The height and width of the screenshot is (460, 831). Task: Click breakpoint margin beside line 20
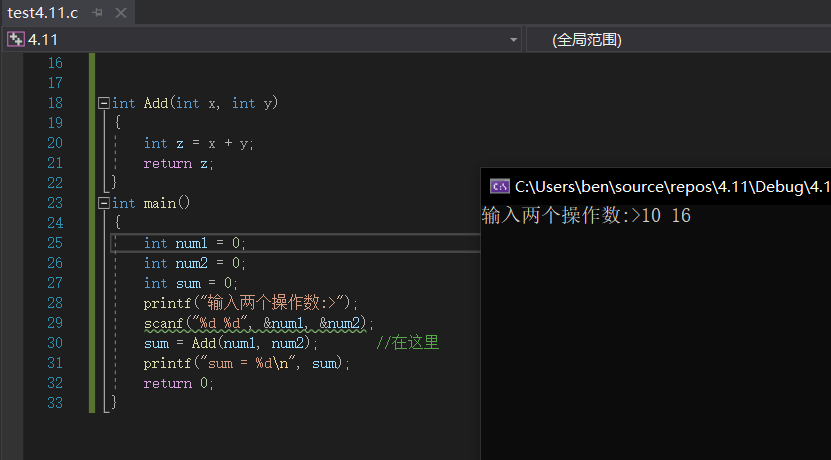click(x=12, y=143)
